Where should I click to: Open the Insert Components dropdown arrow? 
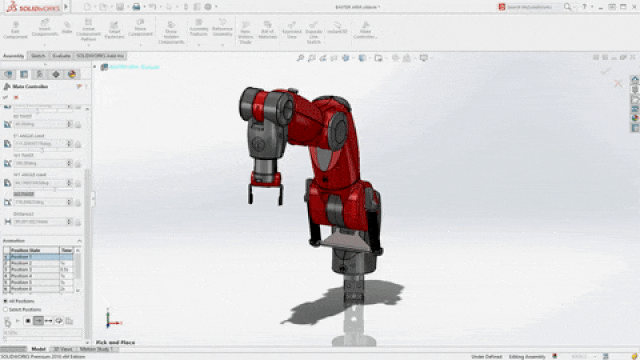click(x=45, y=44)
